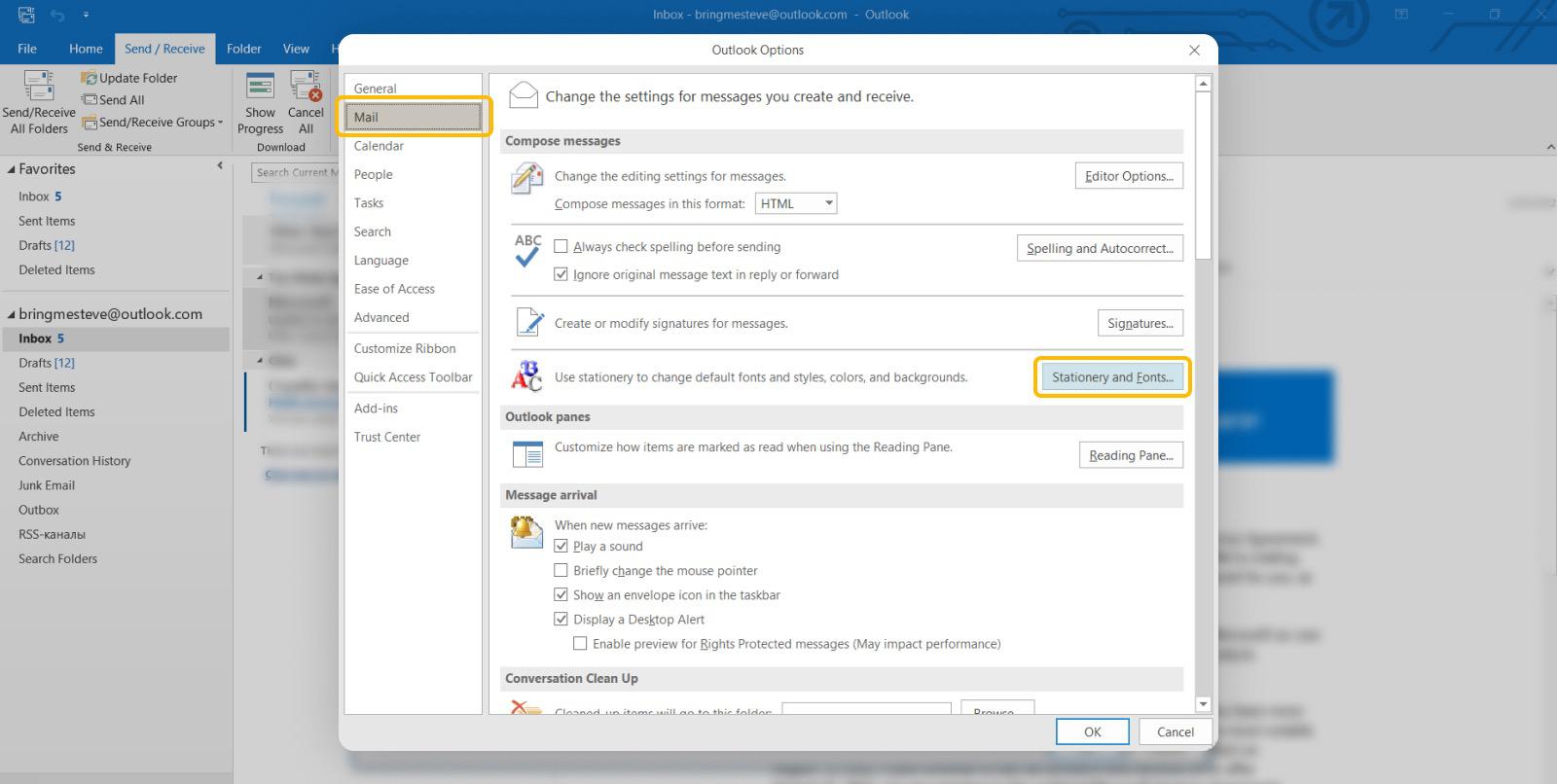Open Ease of Access options
The image size is (1557, 784).
point(413,289)
